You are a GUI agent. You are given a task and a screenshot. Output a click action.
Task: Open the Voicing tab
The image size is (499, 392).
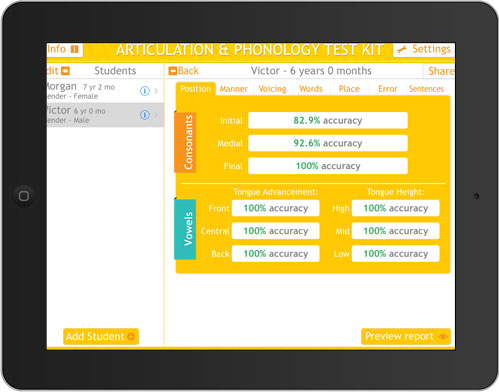(272, 89)
